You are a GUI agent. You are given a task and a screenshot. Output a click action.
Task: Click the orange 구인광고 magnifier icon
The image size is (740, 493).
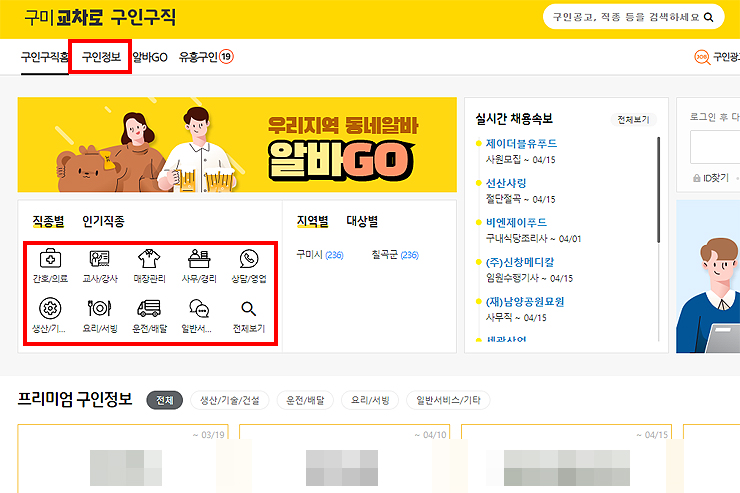(x=702, y=57)
